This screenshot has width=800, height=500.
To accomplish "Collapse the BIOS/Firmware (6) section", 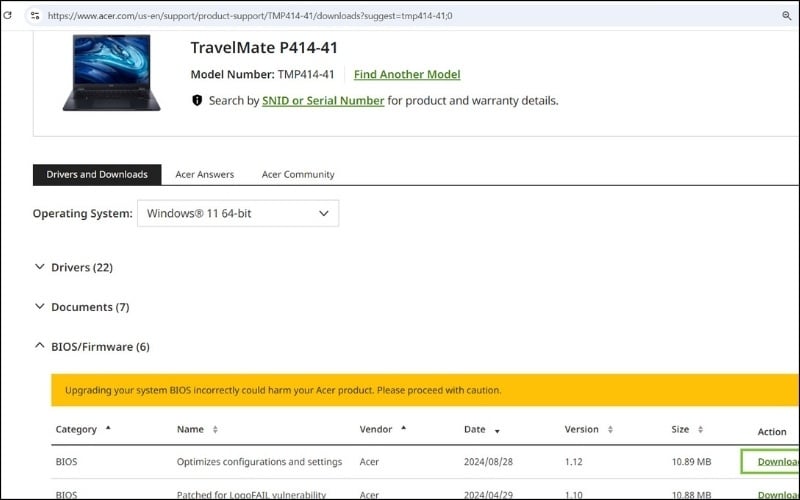I will click(x=40, y=347).
